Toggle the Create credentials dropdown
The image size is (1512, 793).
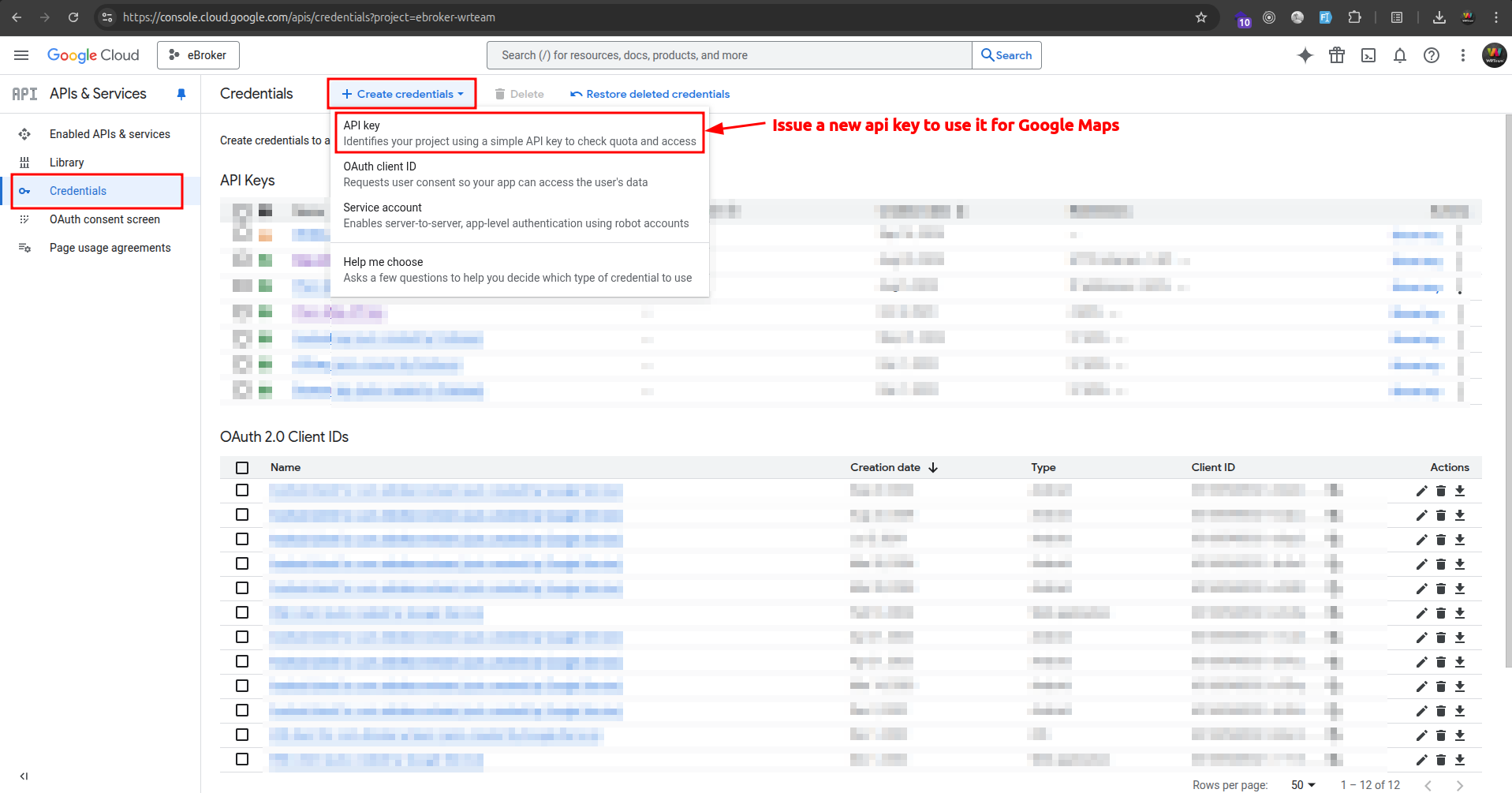coord(402,94)
